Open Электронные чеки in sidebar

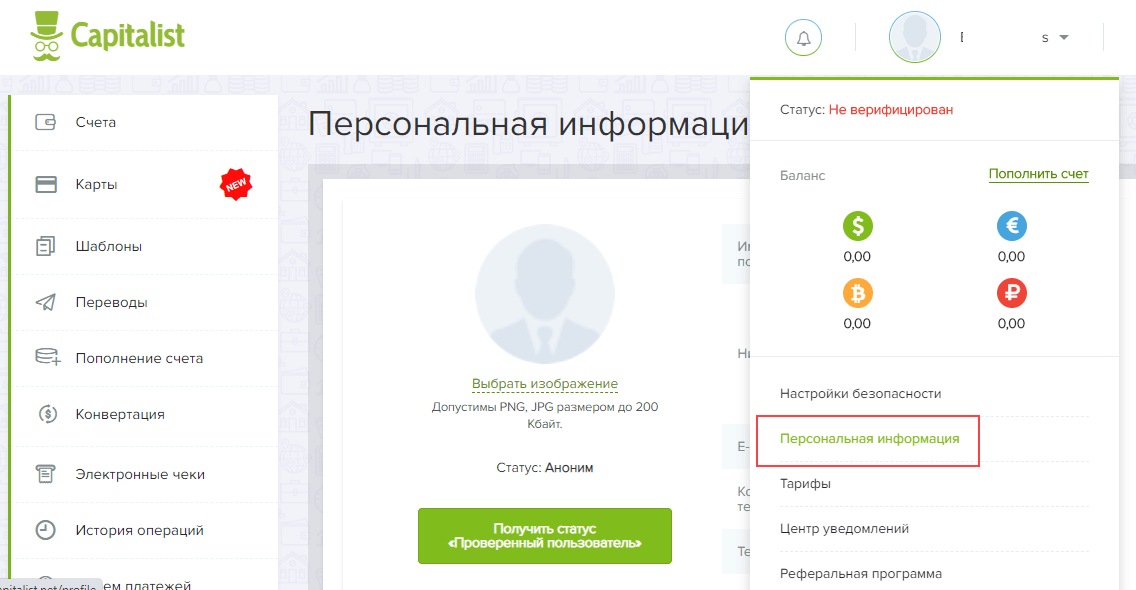[139, 474]
